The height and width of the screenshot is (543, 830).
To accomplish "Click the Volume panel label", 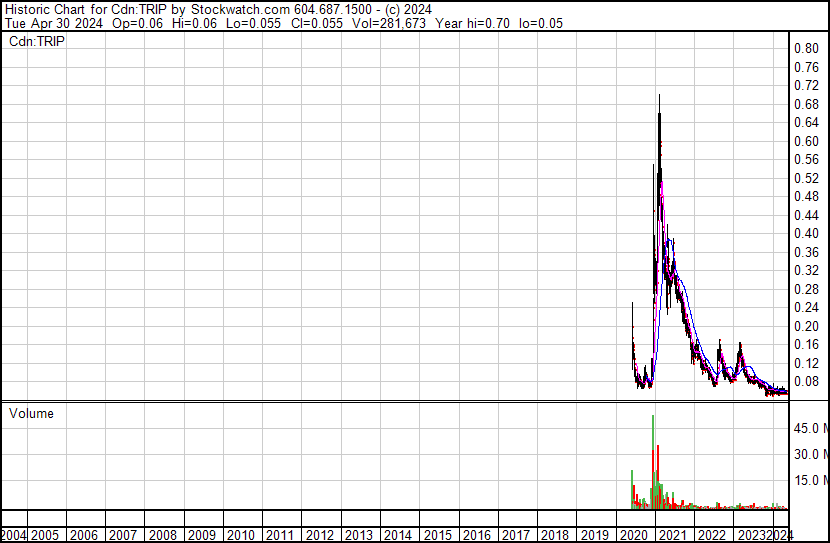I will coord(31,413).
